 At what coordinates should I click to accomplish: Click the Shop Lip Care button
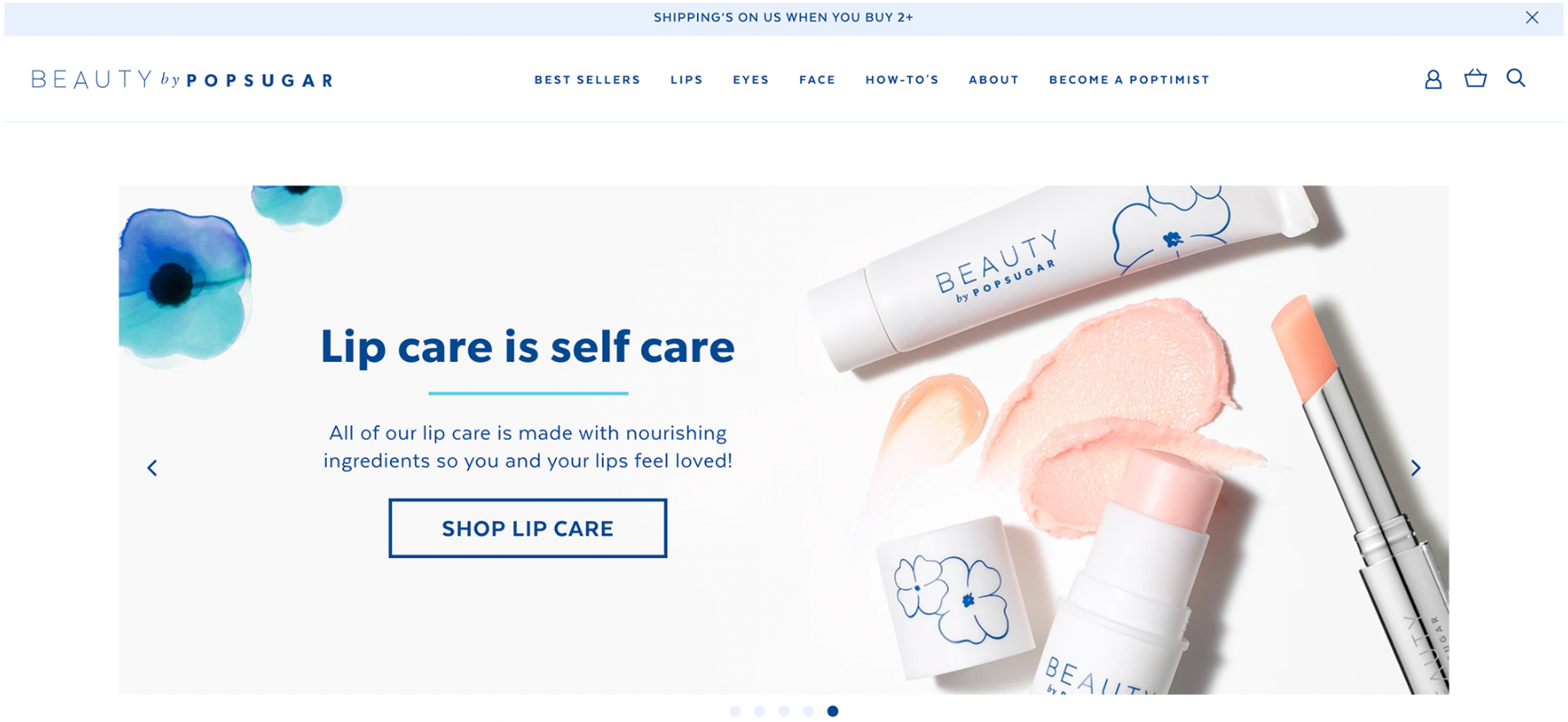528,528
